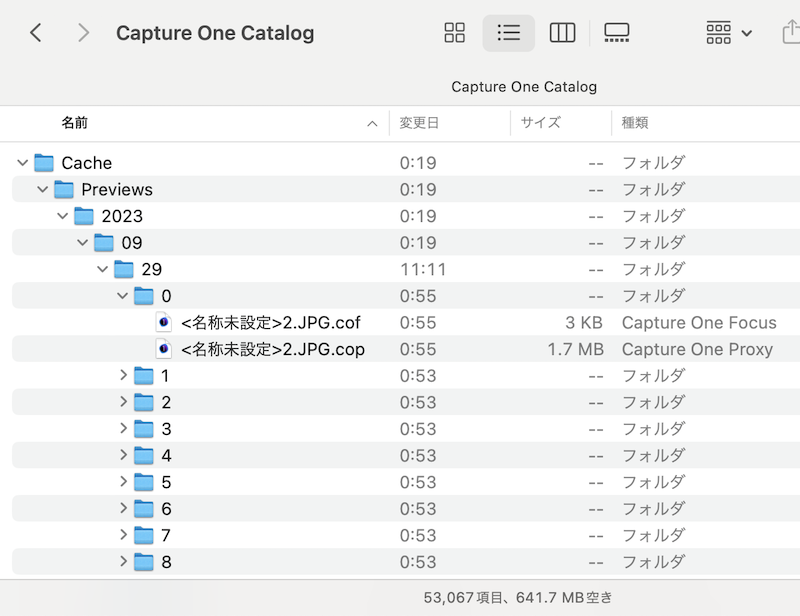Select the folder 1 icon
The image size is (800, 616).
pos(143,376)
